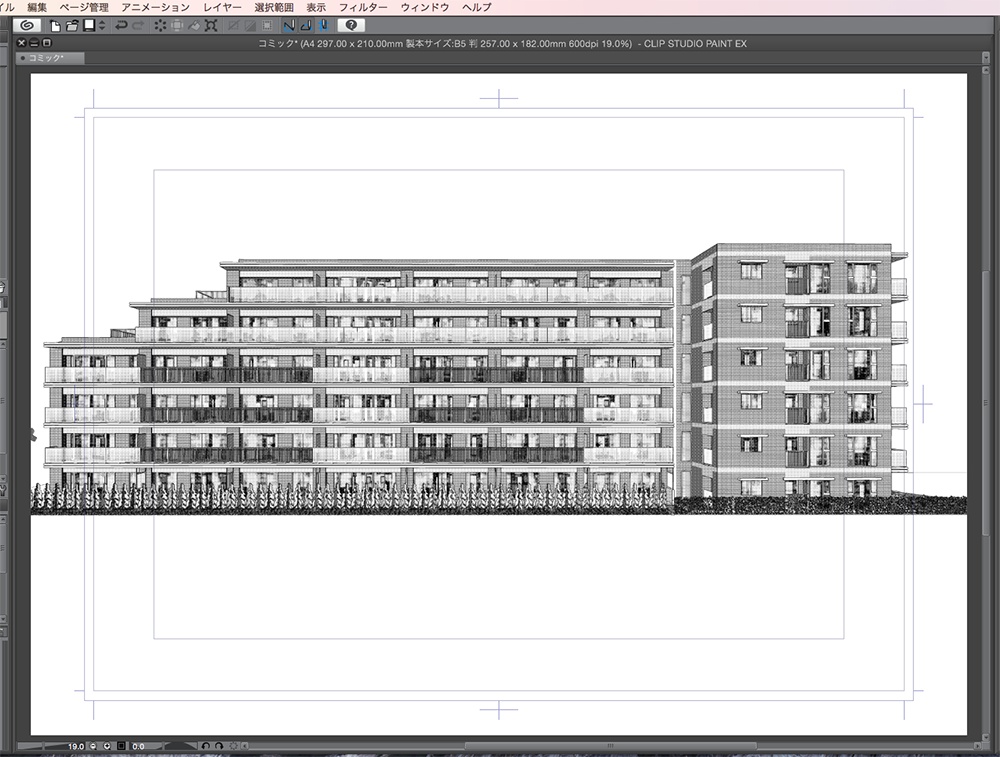Click the apartment building on the canvas
This screenshot has height=757, width=1000.
[x=475, y=379]
